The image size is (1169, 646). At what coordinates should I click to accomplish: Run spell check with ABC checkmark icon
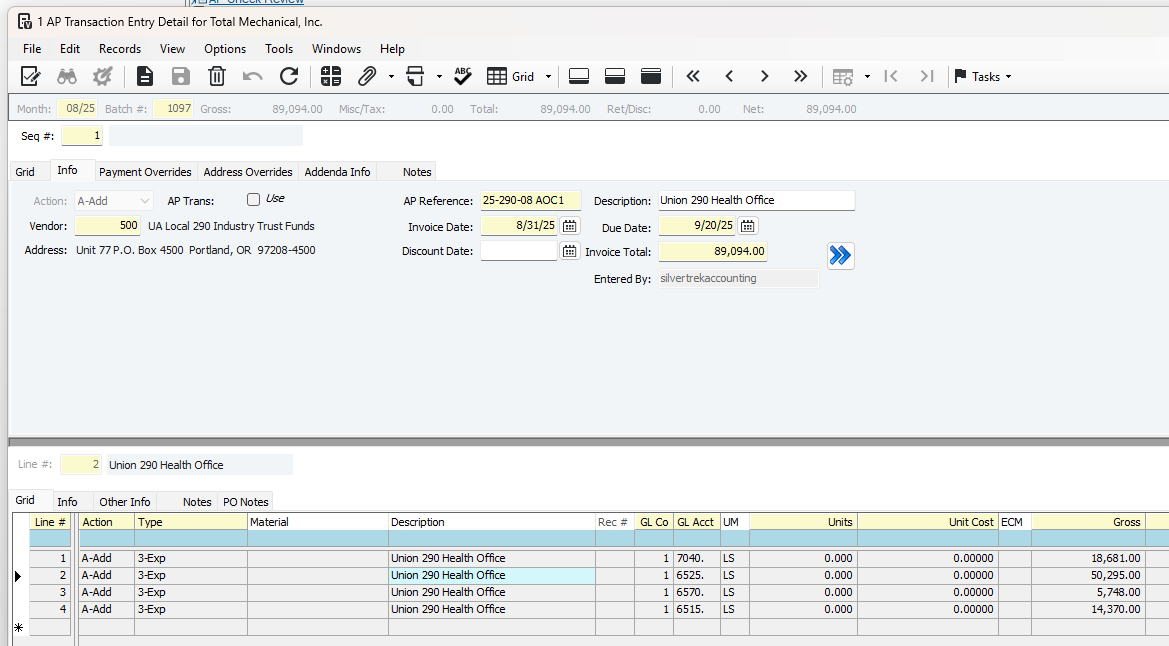[x=462, y=76]
